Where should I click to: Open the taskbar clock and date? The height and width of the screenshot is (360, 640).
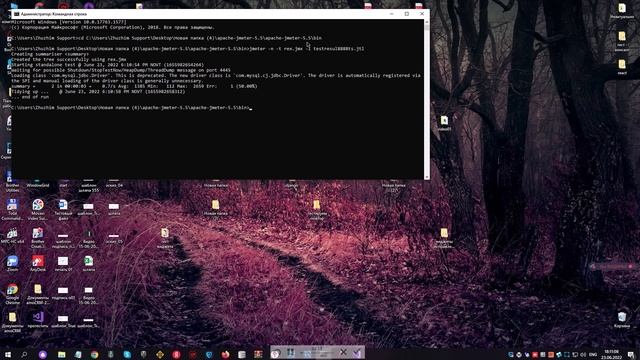click(x=611, y=354)
